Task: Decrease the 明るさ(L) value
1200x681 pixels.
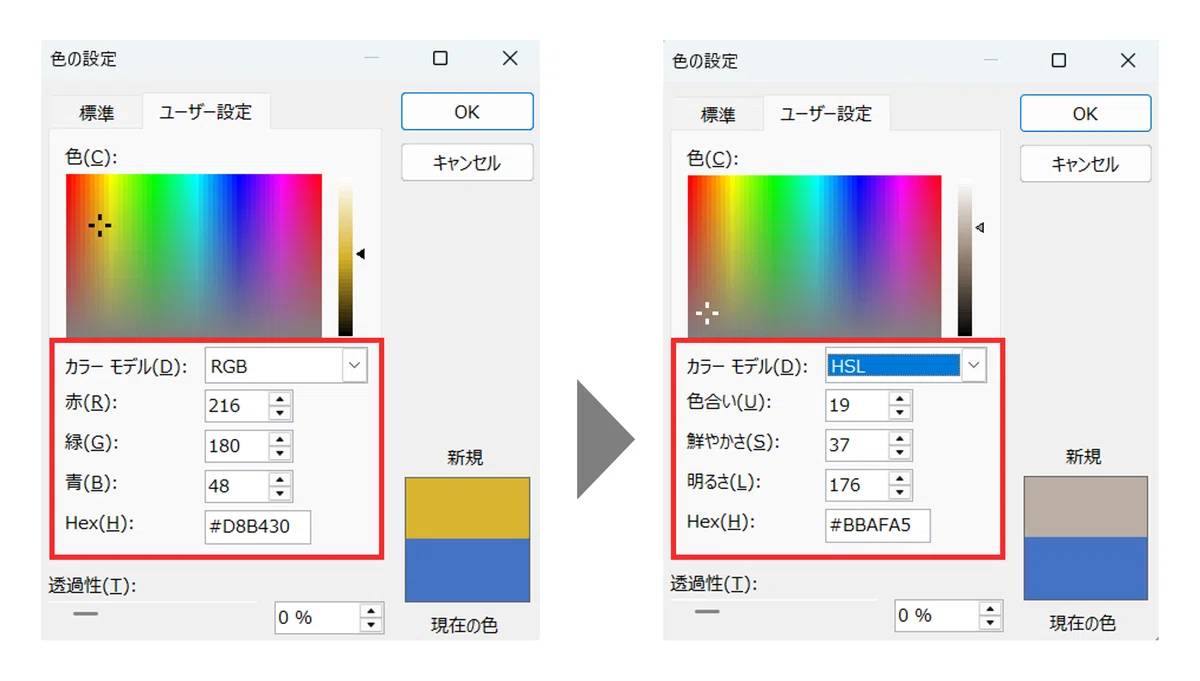Action: (x=901, y=492)
